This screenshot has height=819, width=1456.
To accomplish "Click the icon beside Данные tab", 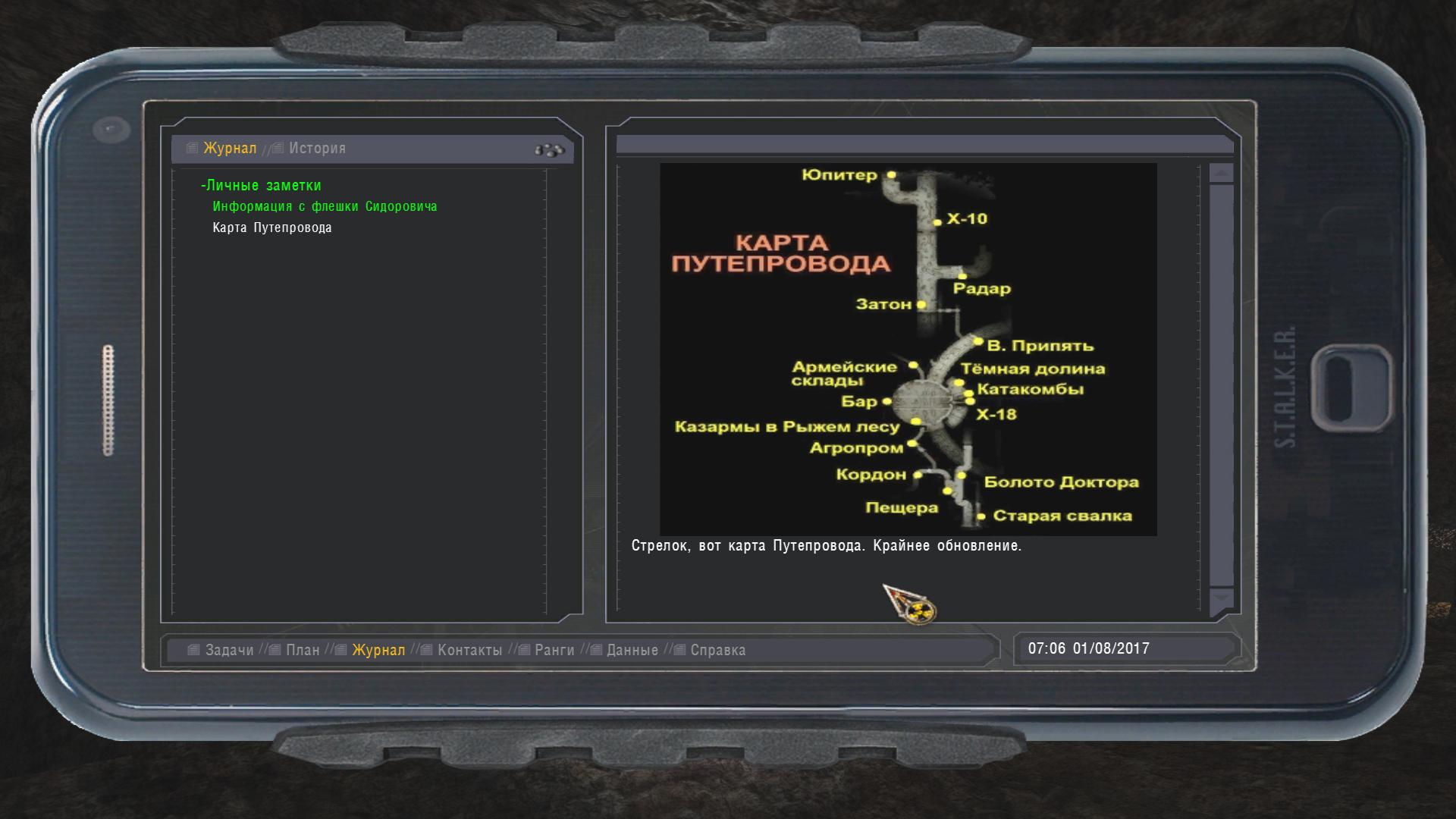I will [596, 650].
